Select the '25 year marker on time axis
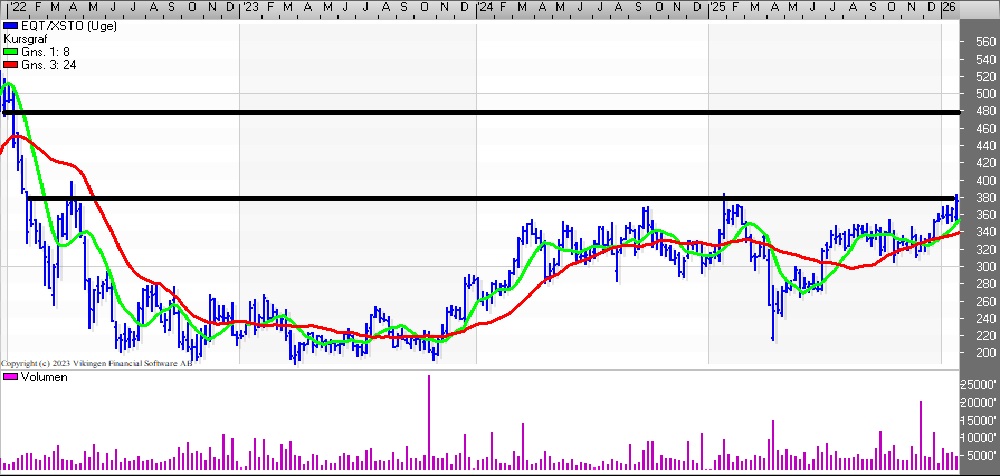The width and height of the screenshot is (1002, 476). pyautogui.click(x=716, y=8)
